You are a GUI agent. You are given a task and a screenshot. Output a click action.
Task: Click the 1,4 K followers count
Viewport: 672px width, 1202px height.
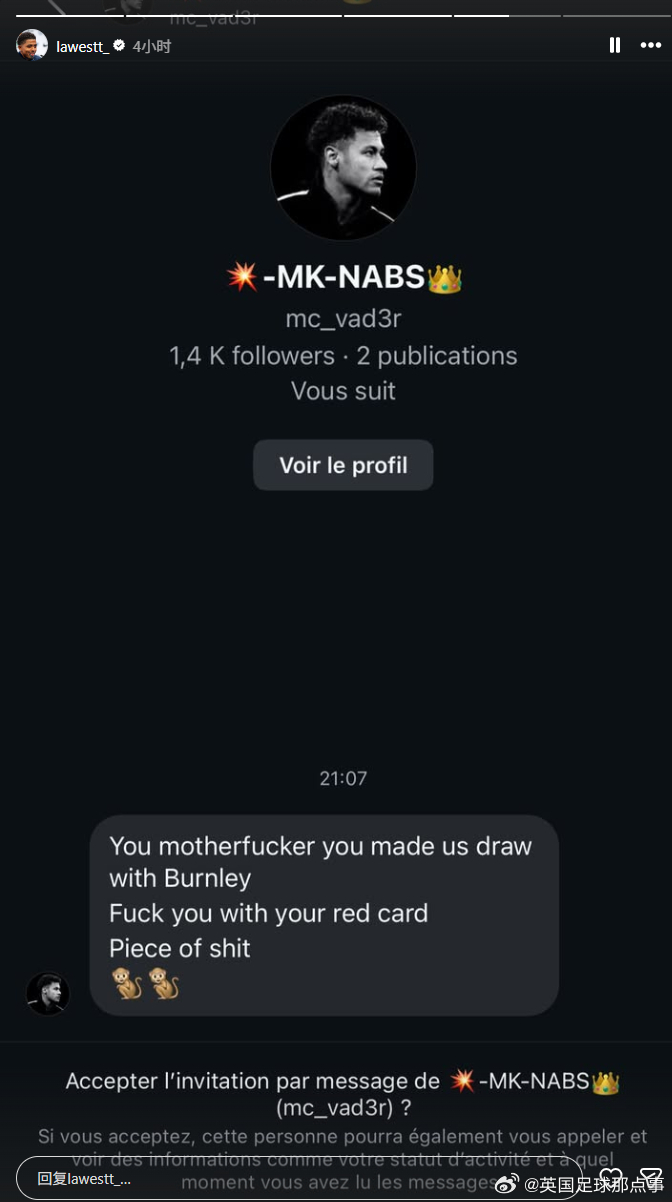pos(252,356)
